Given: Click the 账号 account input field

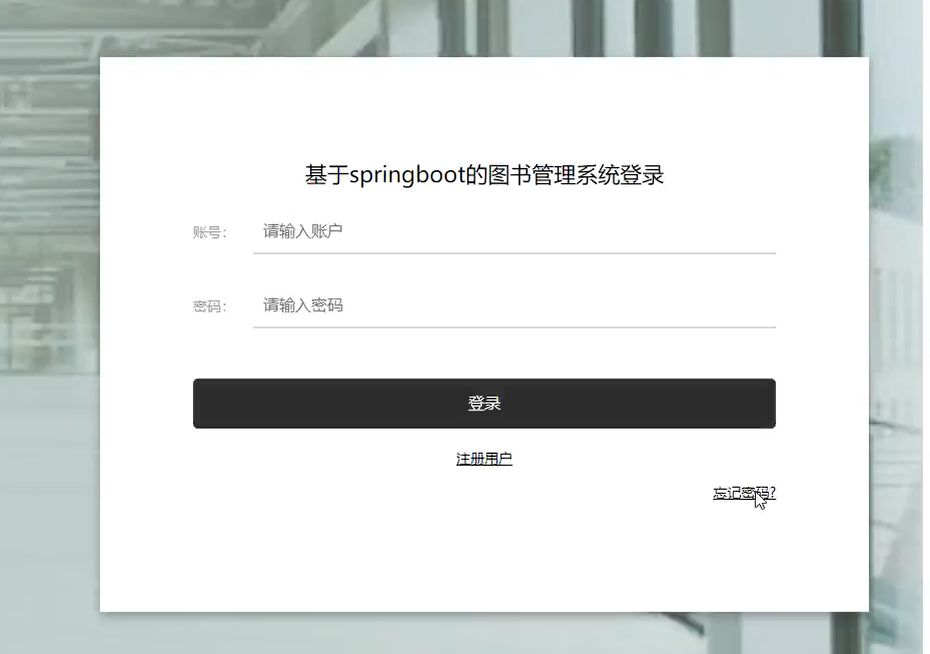Looking at the screenshot, I should pyautogui.click(x=514, y=231).
